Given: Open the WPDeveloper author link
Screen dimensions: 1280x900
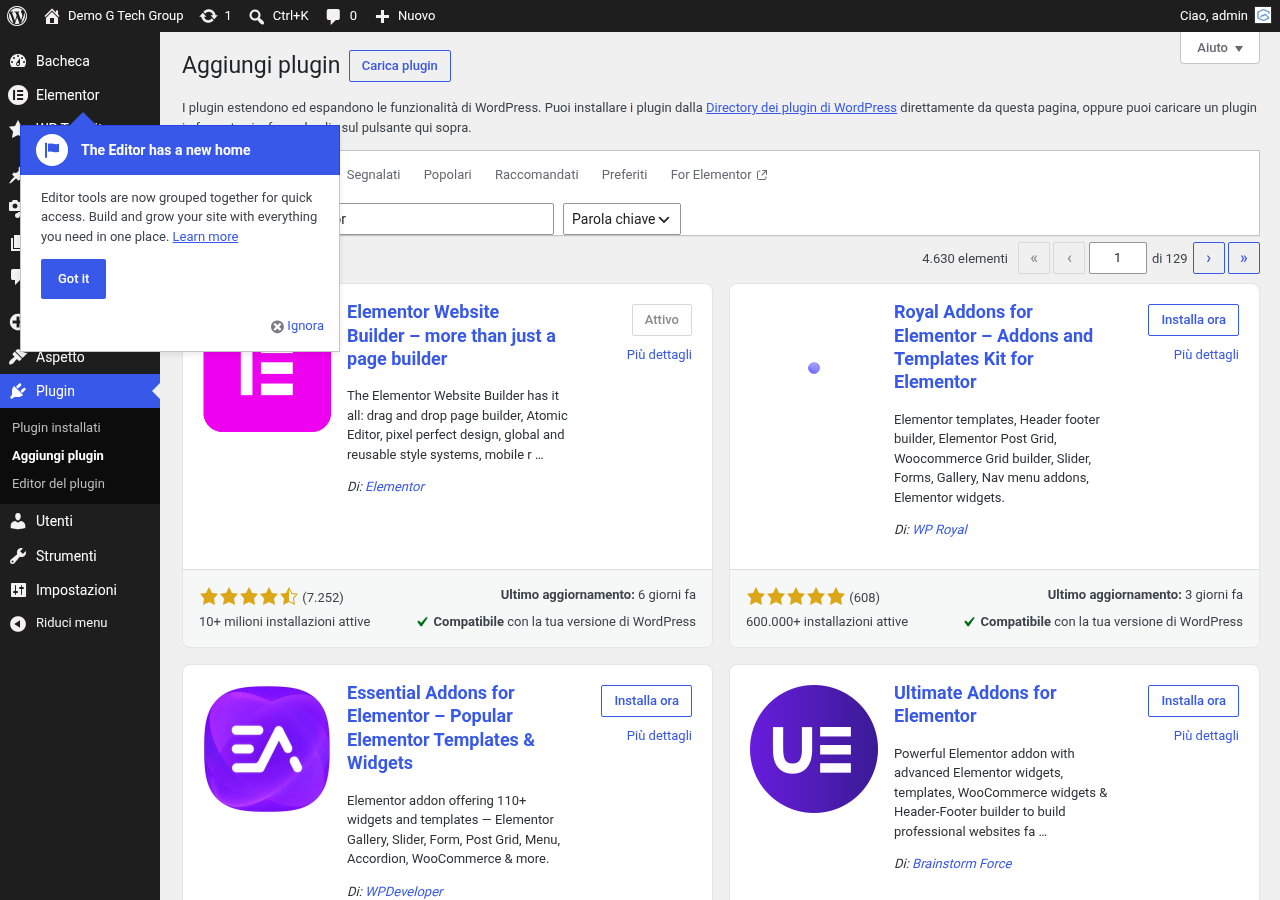Looking at the screenshot, I should 404,892.
